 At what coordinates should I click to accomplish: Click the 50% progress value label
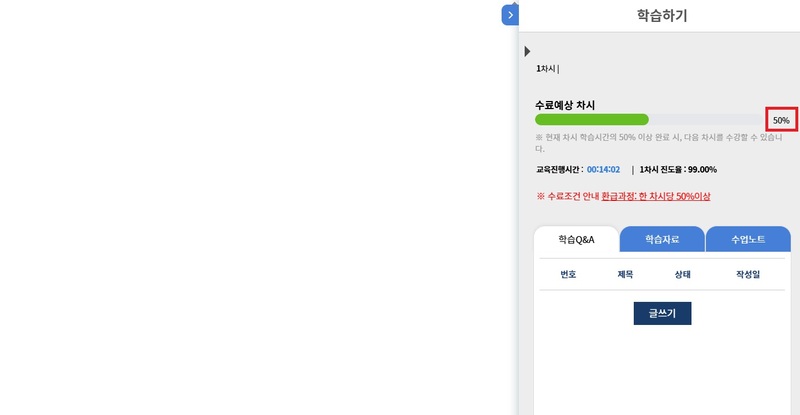tap(781, 120)
